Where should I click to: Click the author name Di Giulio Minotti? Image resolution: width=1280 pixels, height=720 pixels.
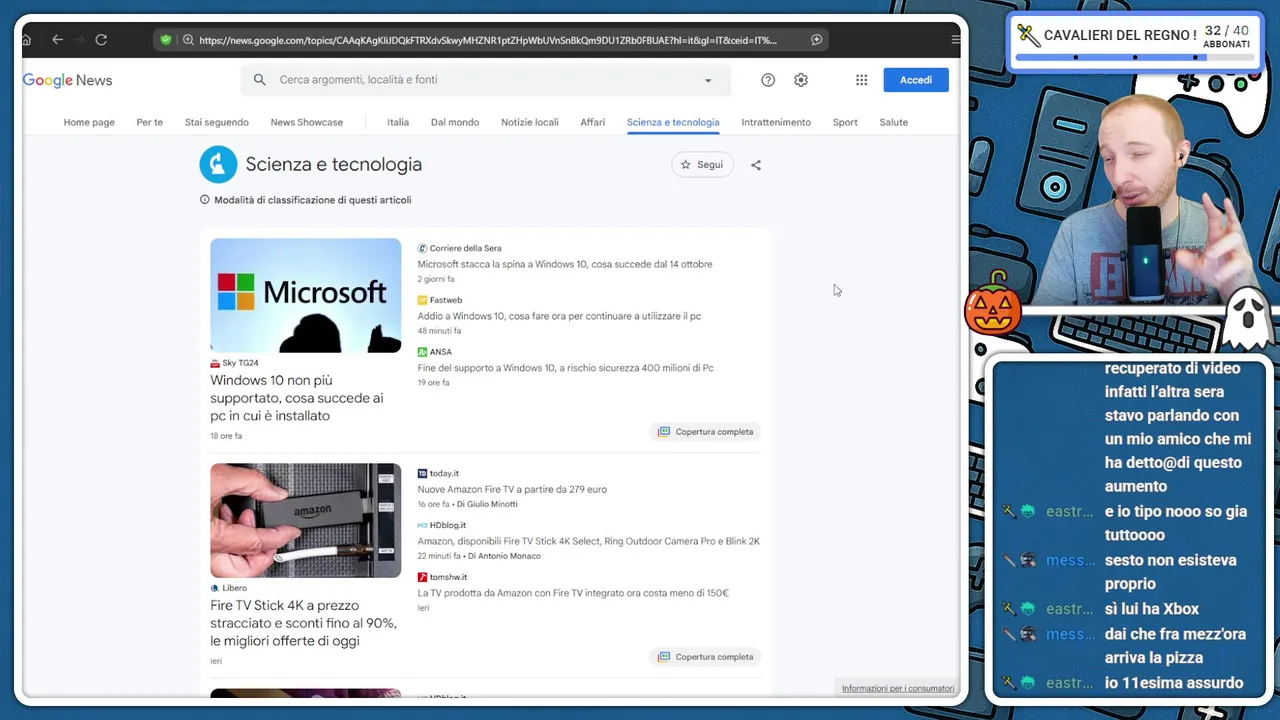click(487, 504)
